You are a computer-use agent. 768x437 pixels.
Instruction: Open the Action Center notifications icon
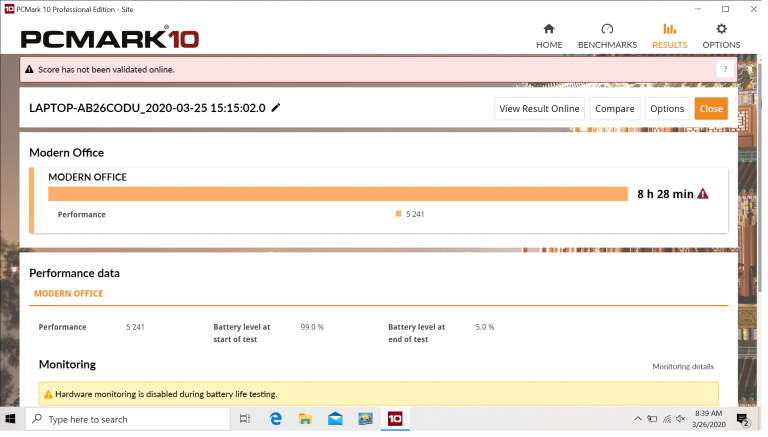(x=743, y=419)
